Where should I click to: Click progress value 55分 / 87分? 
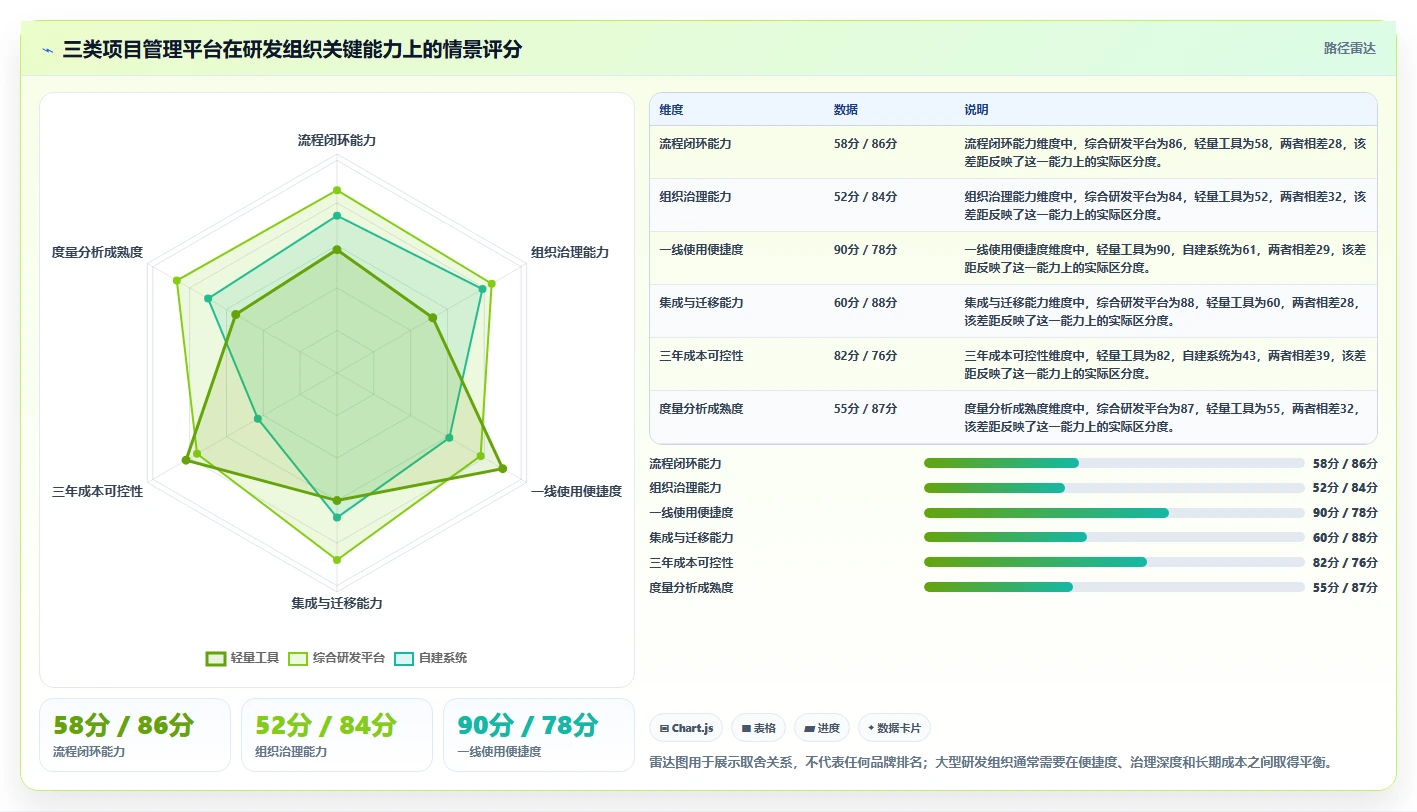[1345, 587]
